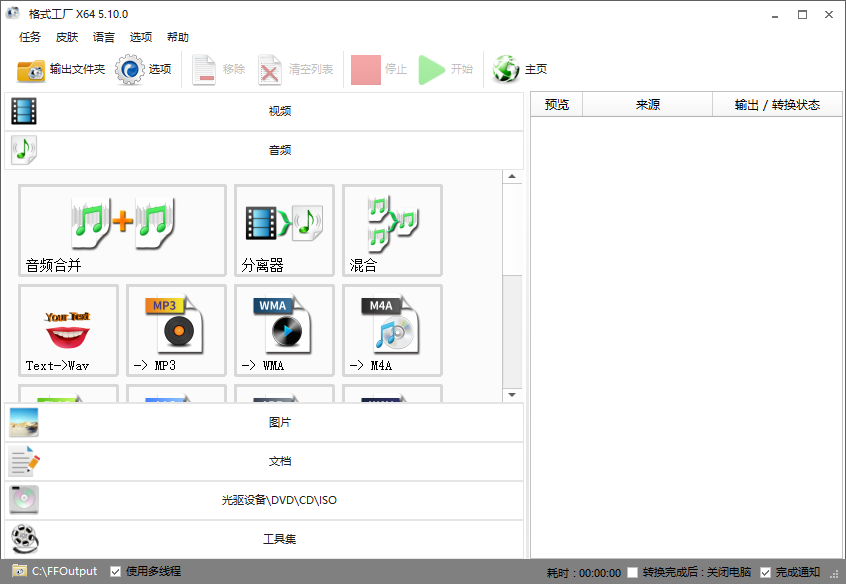Open the 帮助 menu

click(x=178, y=37)
